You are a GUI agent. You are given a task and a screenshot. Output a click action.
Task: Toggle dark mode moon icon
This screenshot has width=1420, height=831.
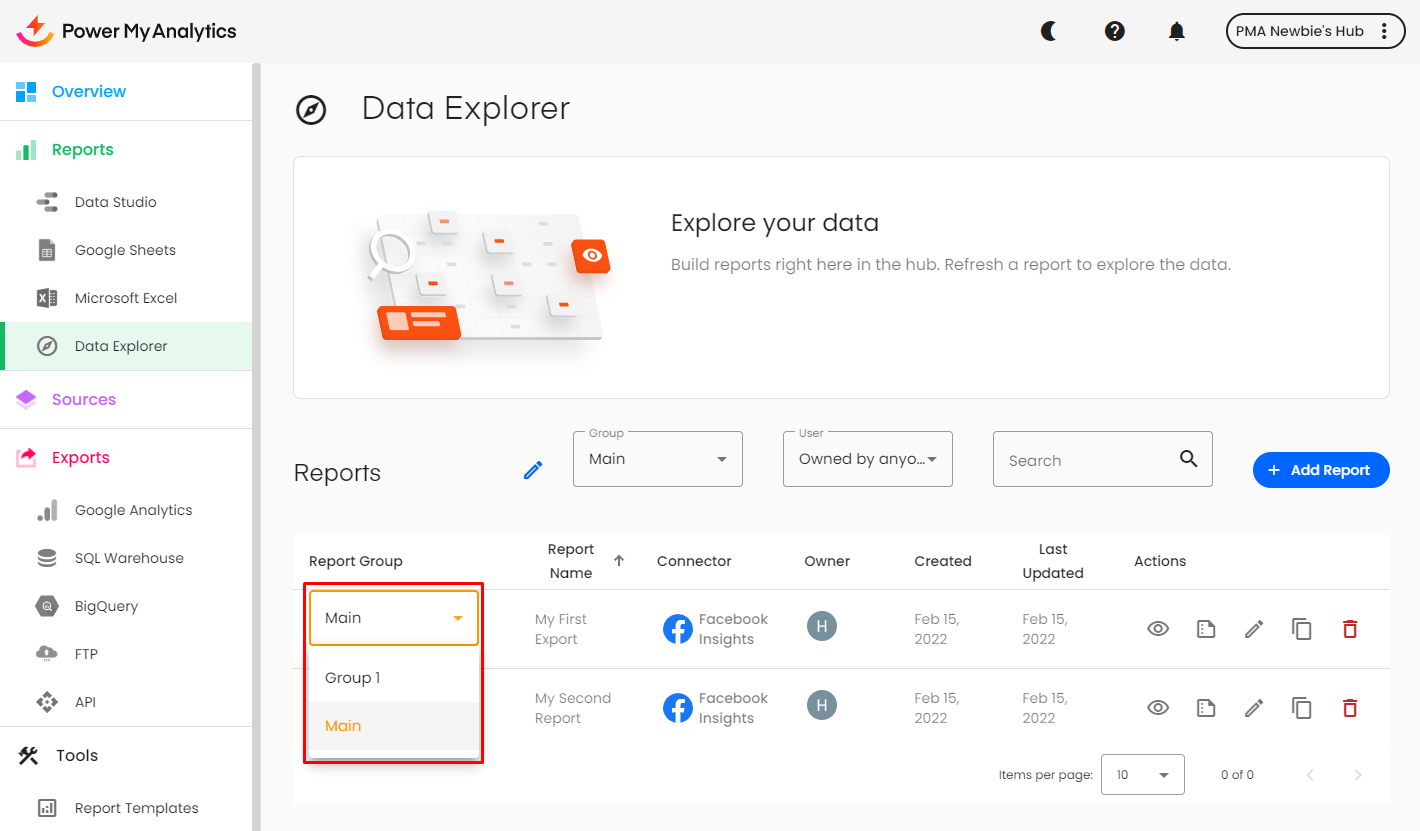tap(1049, 31)
